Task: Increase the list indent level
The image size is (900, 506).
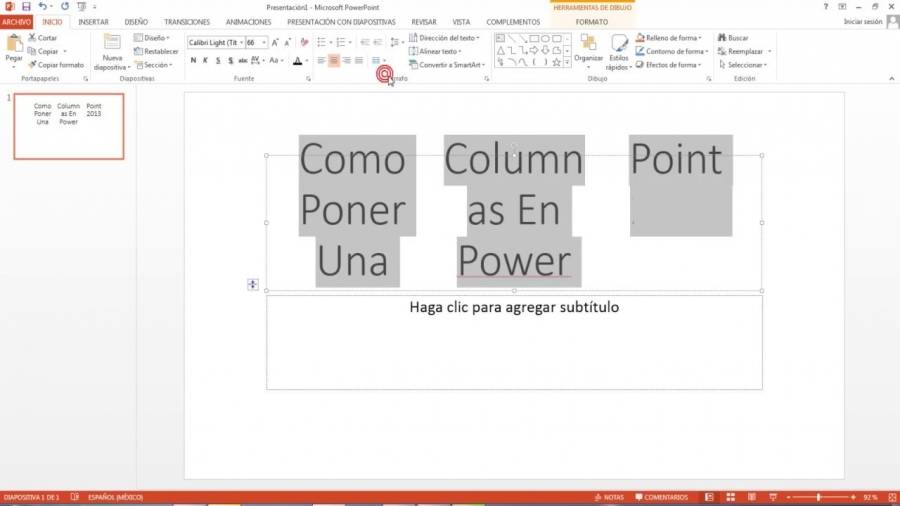Action: pyautogui.click(x=378, y=42)
